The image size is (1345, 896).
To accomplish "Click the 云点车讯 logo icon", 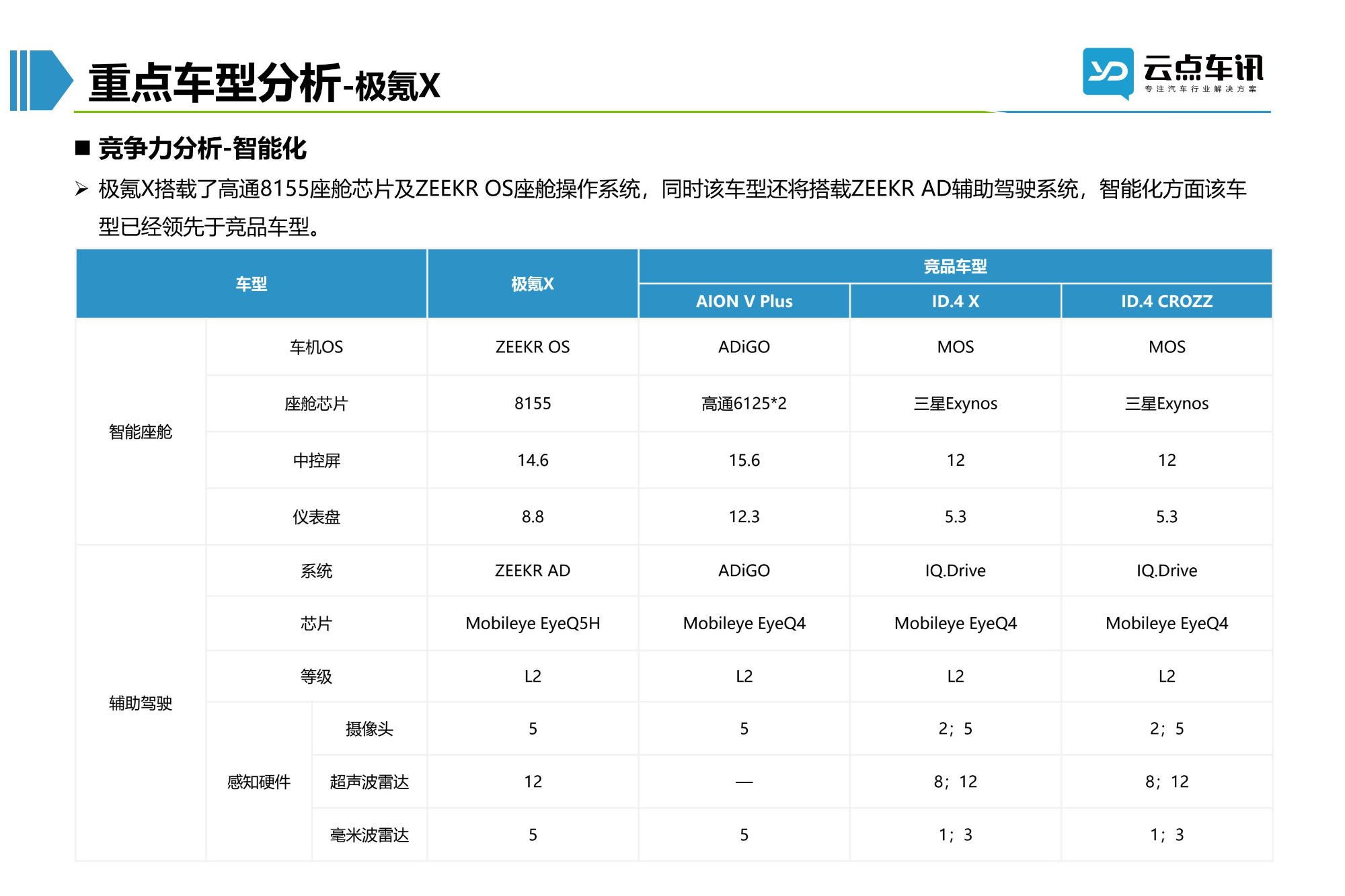I will pos(1108,73).
